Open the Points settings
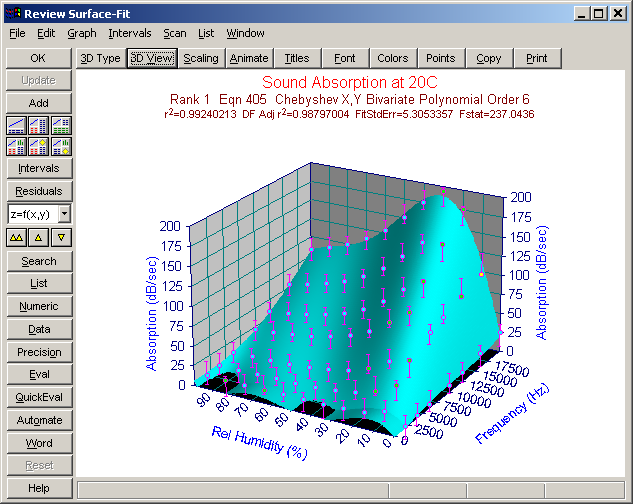 coord(441,58)
